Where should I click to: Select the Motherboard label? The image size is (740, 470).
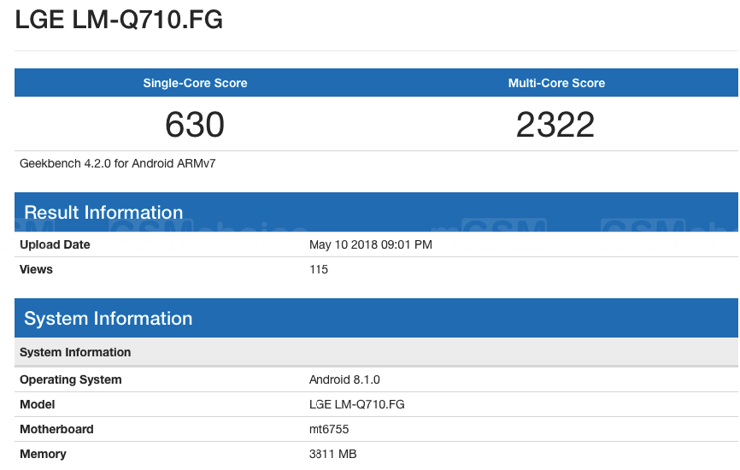(57, 429)
